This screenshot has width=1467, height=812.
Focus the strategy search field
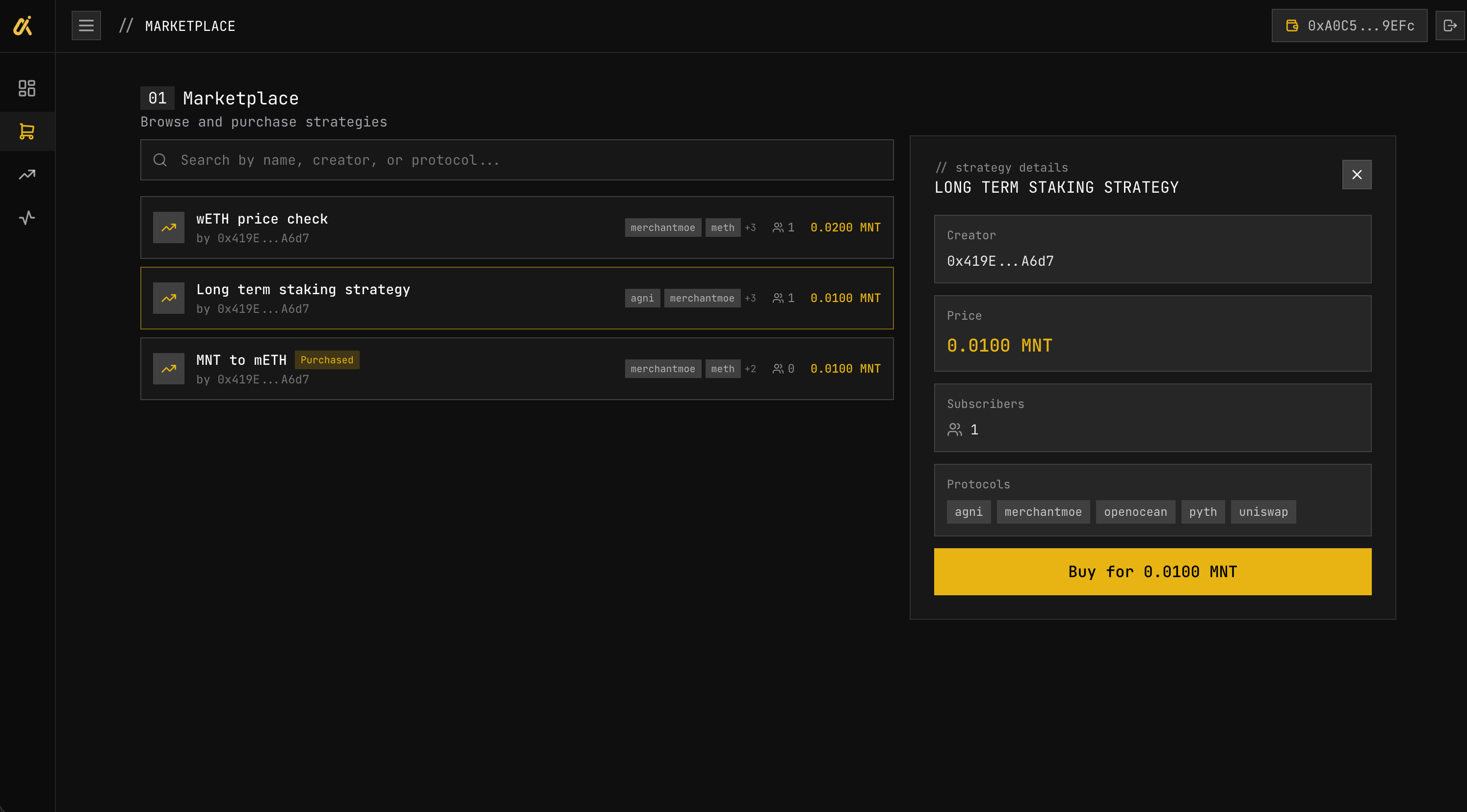(x=517, y=160)
